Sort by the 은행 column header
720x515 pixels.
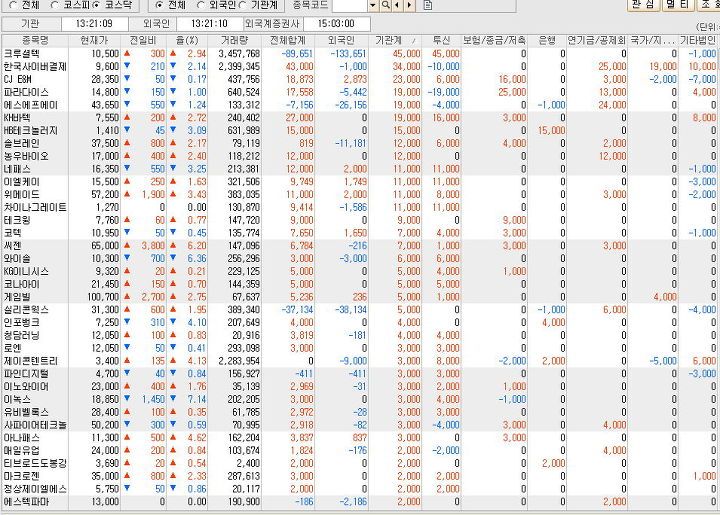(x=547, y=40)
